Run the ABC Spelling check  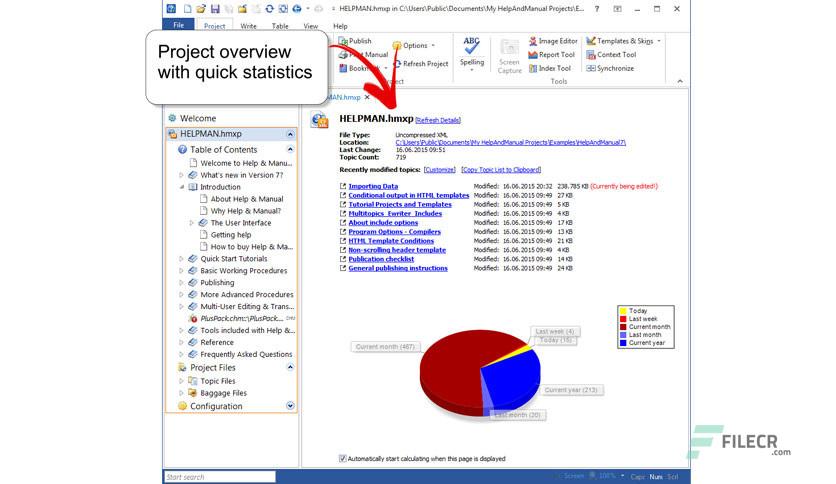point(472,52)
